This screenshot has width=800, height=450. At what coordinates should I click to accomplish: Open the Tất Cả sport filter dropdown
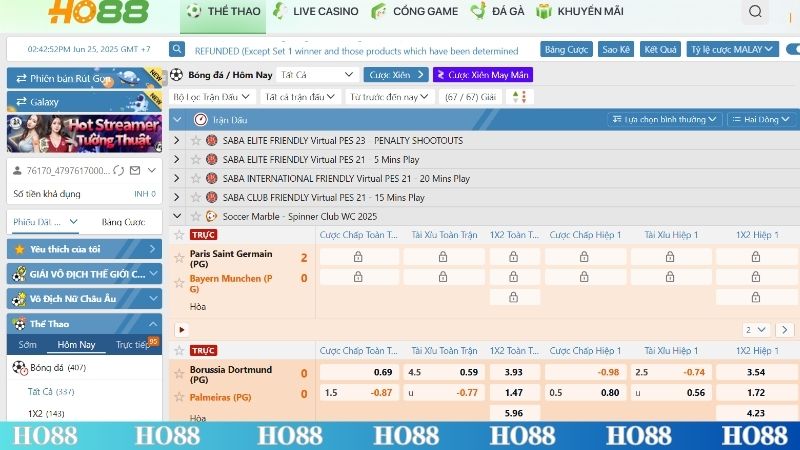(317, 74)
